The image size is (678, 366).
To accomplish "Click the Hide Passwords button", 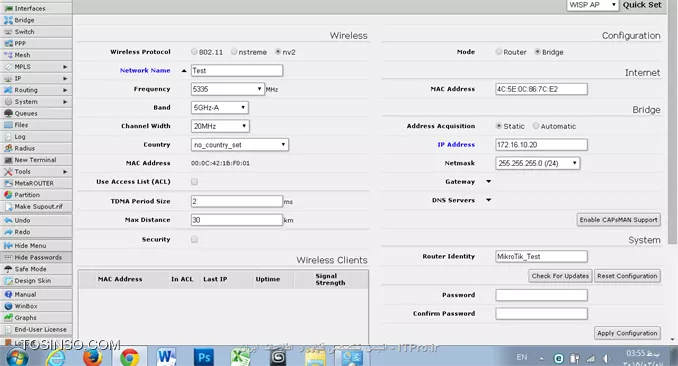I will click(36, 257).
